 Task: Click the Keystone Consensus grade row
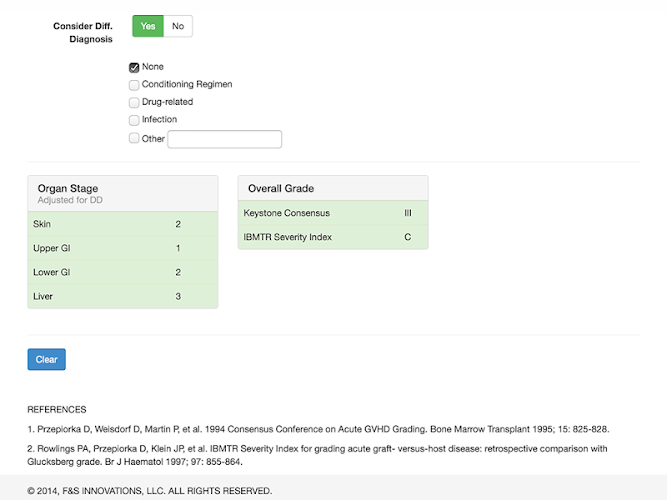click(x=332, y=213)
